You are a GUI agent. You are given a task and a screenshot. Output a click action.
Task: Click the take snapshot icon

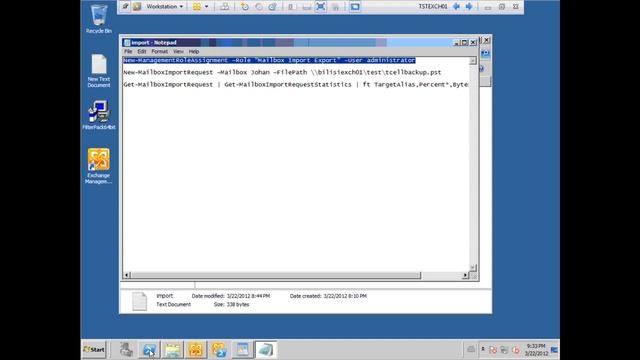point(245,7)
